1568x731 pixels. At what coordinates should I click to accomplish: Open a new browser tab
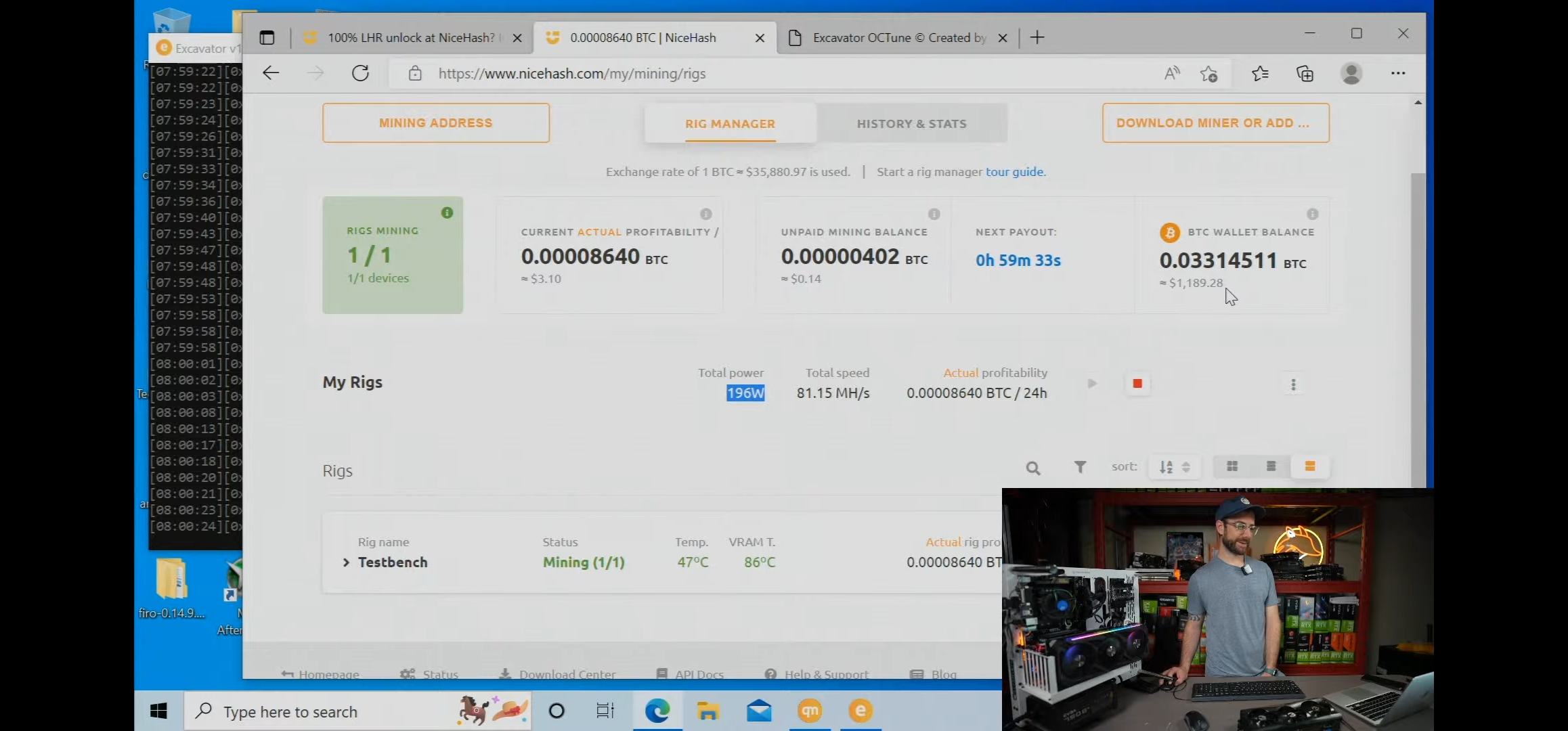point(1037,38)
